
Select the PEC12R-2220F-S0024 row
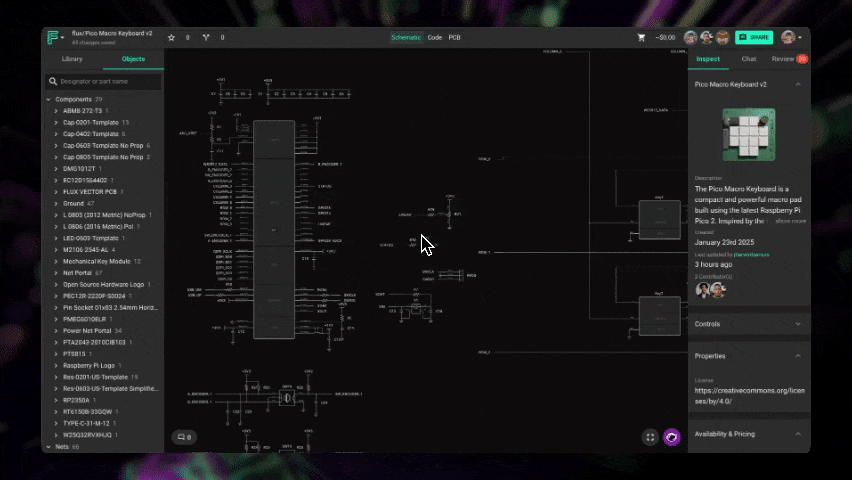click(103, 296)
